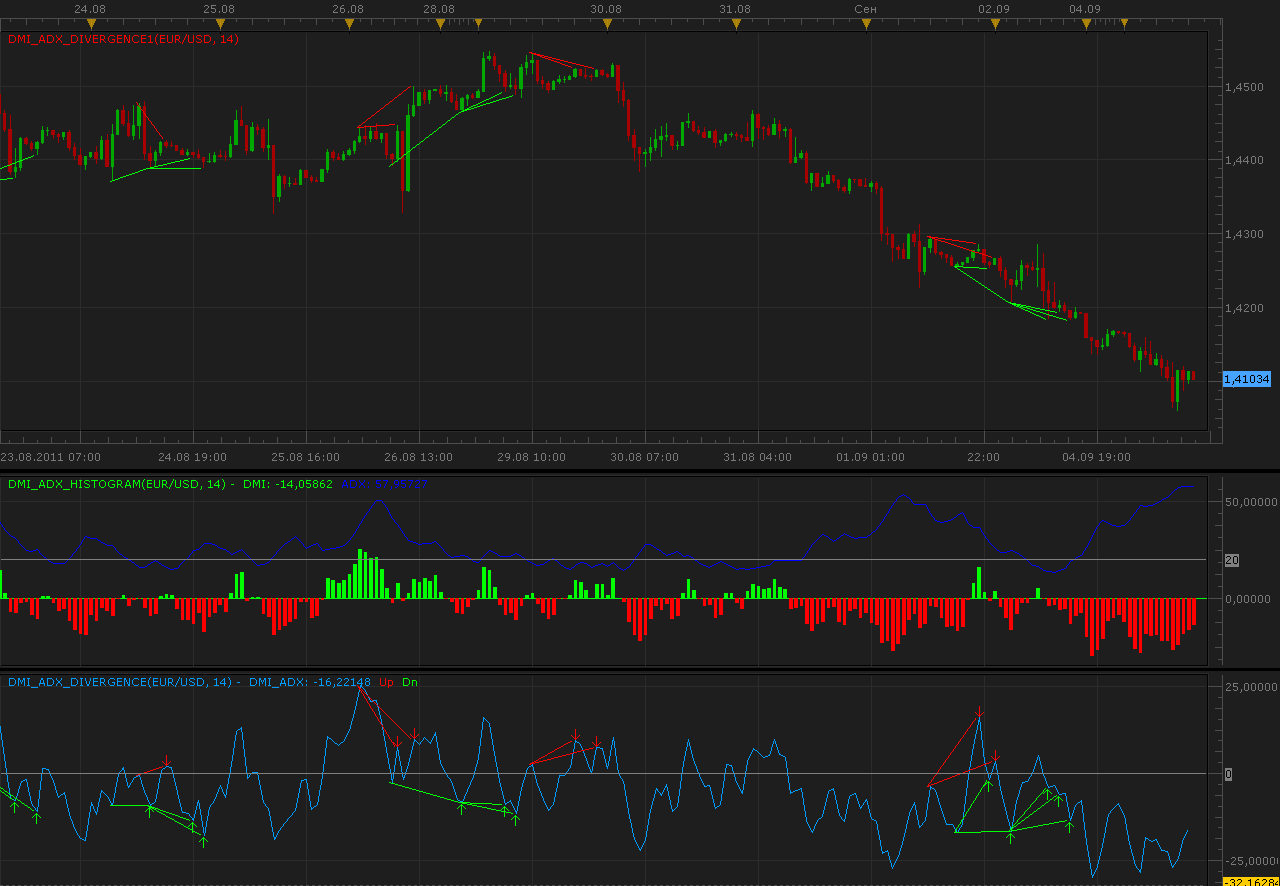Click the blue ADX value in histogram panel
The width and height of the screenshot is (1280, 886).
click(385, 484)
